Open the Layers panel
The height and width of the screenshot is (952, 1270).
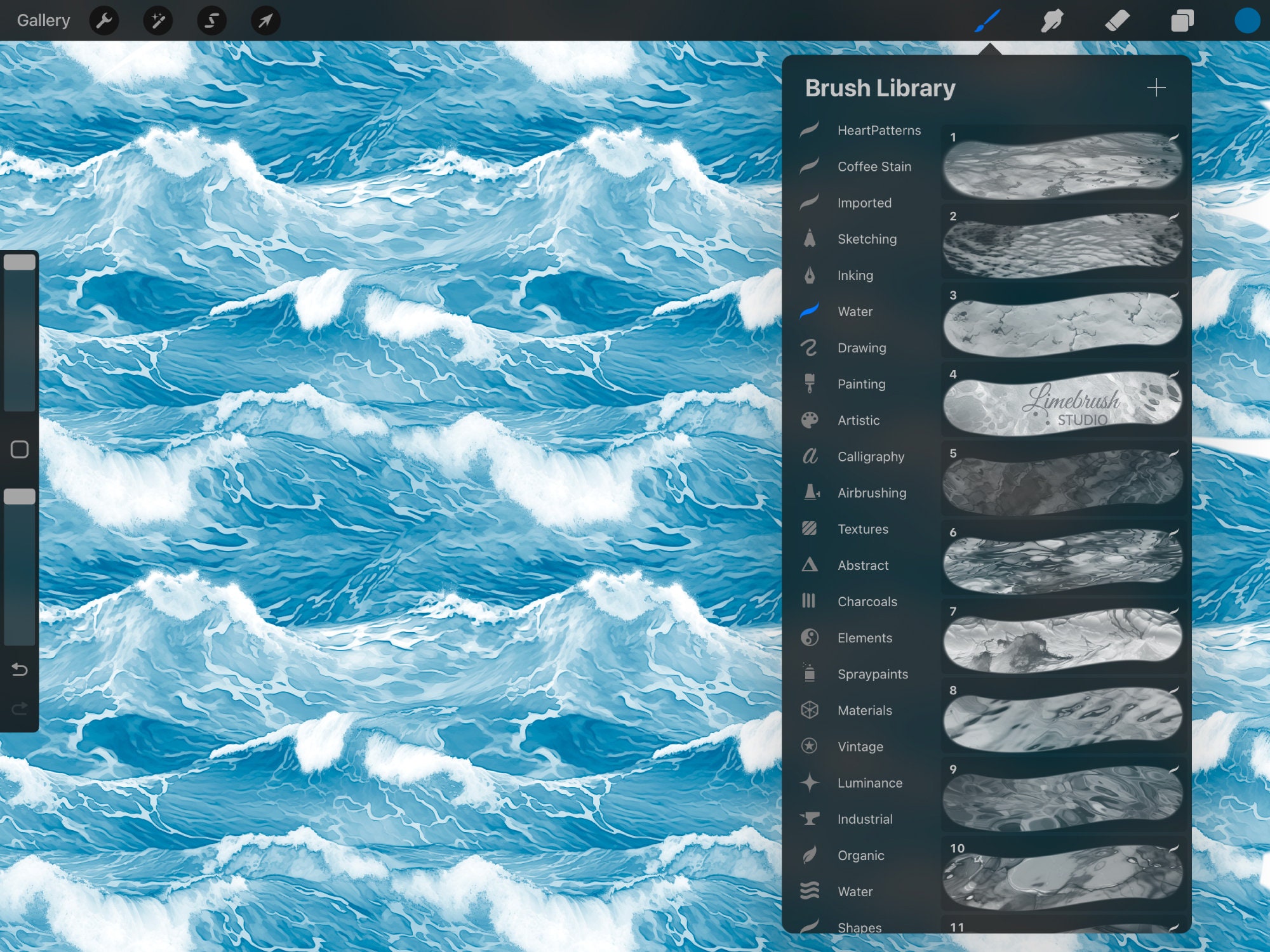[1182, 20]
